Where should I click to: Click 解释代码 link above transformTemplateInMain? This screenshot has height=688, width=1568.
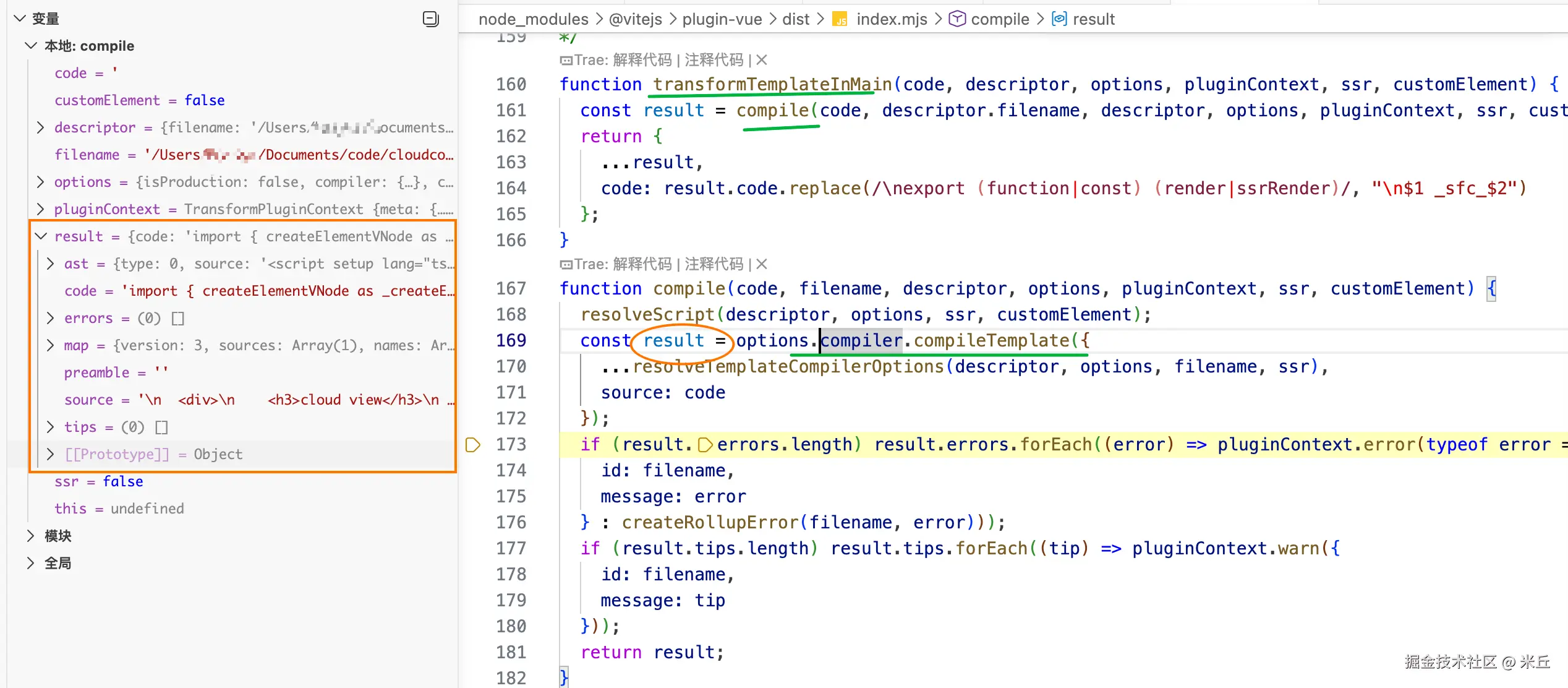click(642, 60)
